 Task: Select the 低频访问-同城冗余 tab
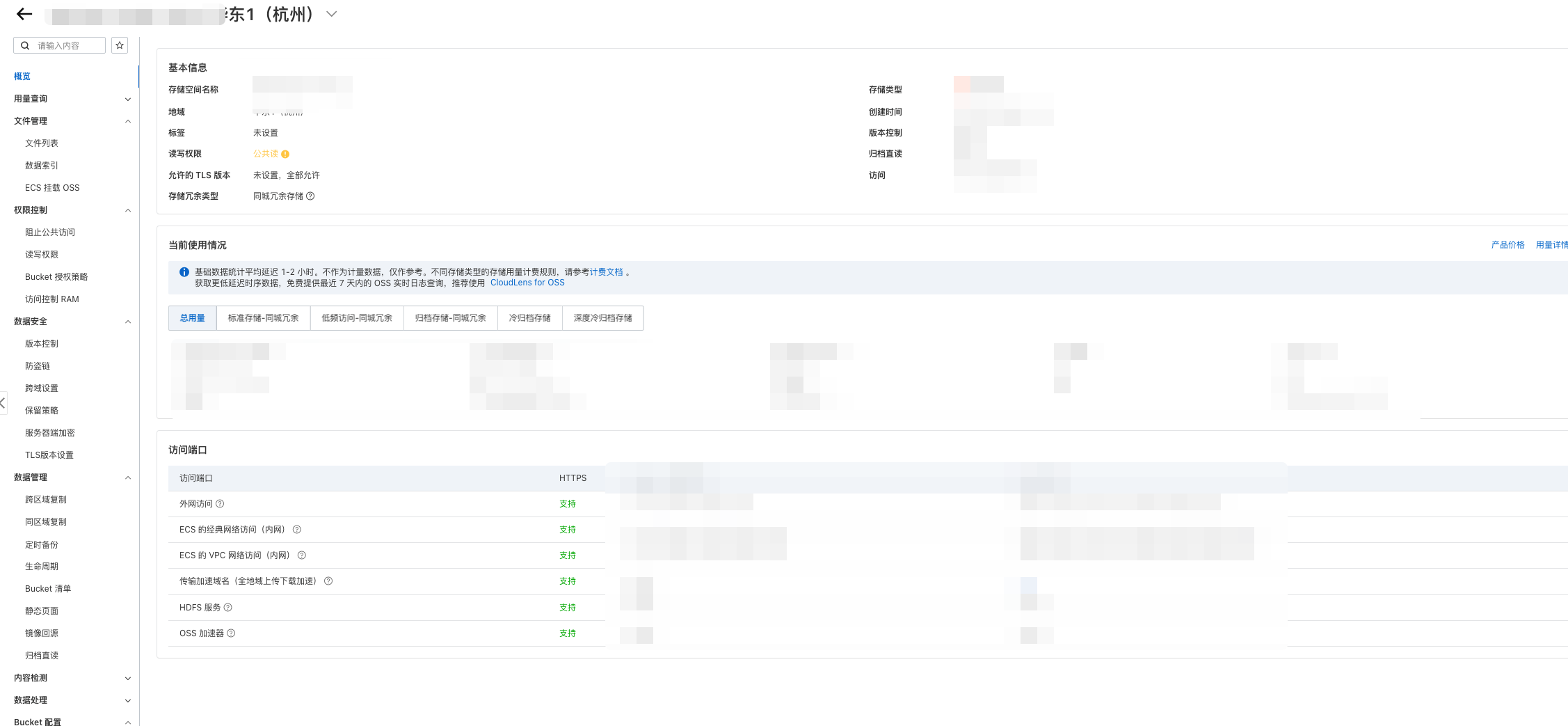pos(357,318)
